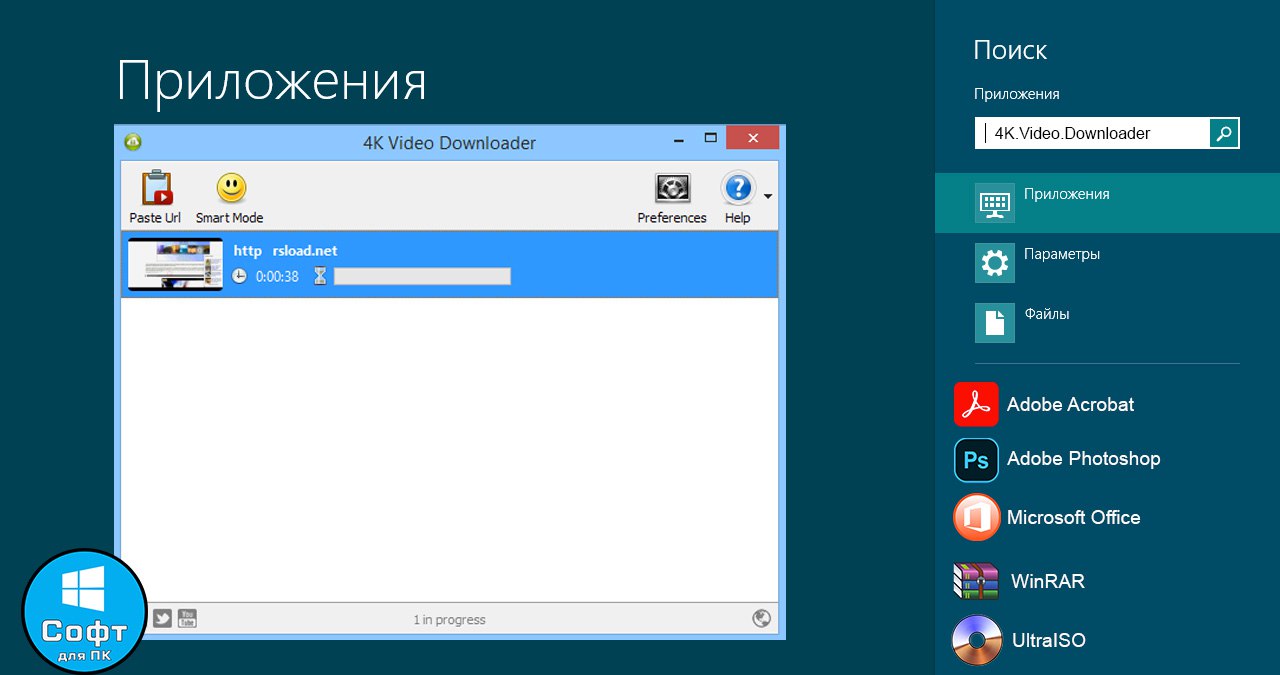Click the clock duration icon
Image resolution: width=1280 pixels, height=675 pixels.
239,276
